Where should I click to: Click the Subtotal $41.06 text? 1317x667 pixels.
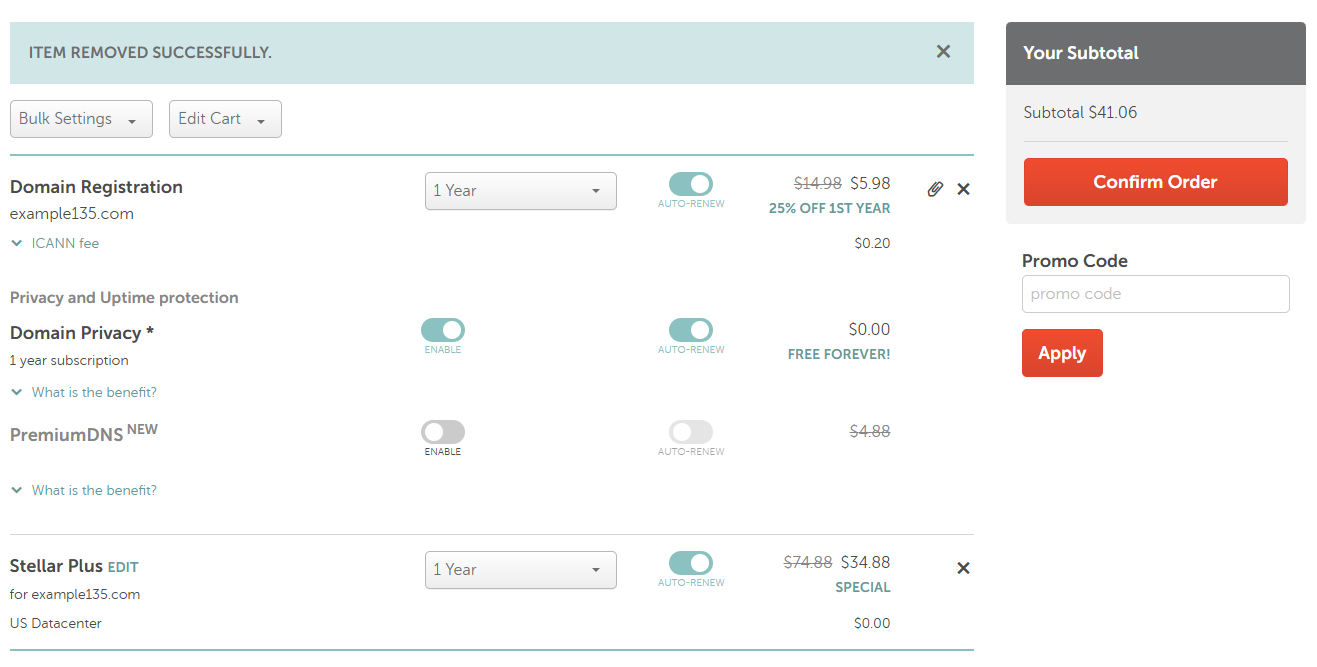[x=1080, y=113]
